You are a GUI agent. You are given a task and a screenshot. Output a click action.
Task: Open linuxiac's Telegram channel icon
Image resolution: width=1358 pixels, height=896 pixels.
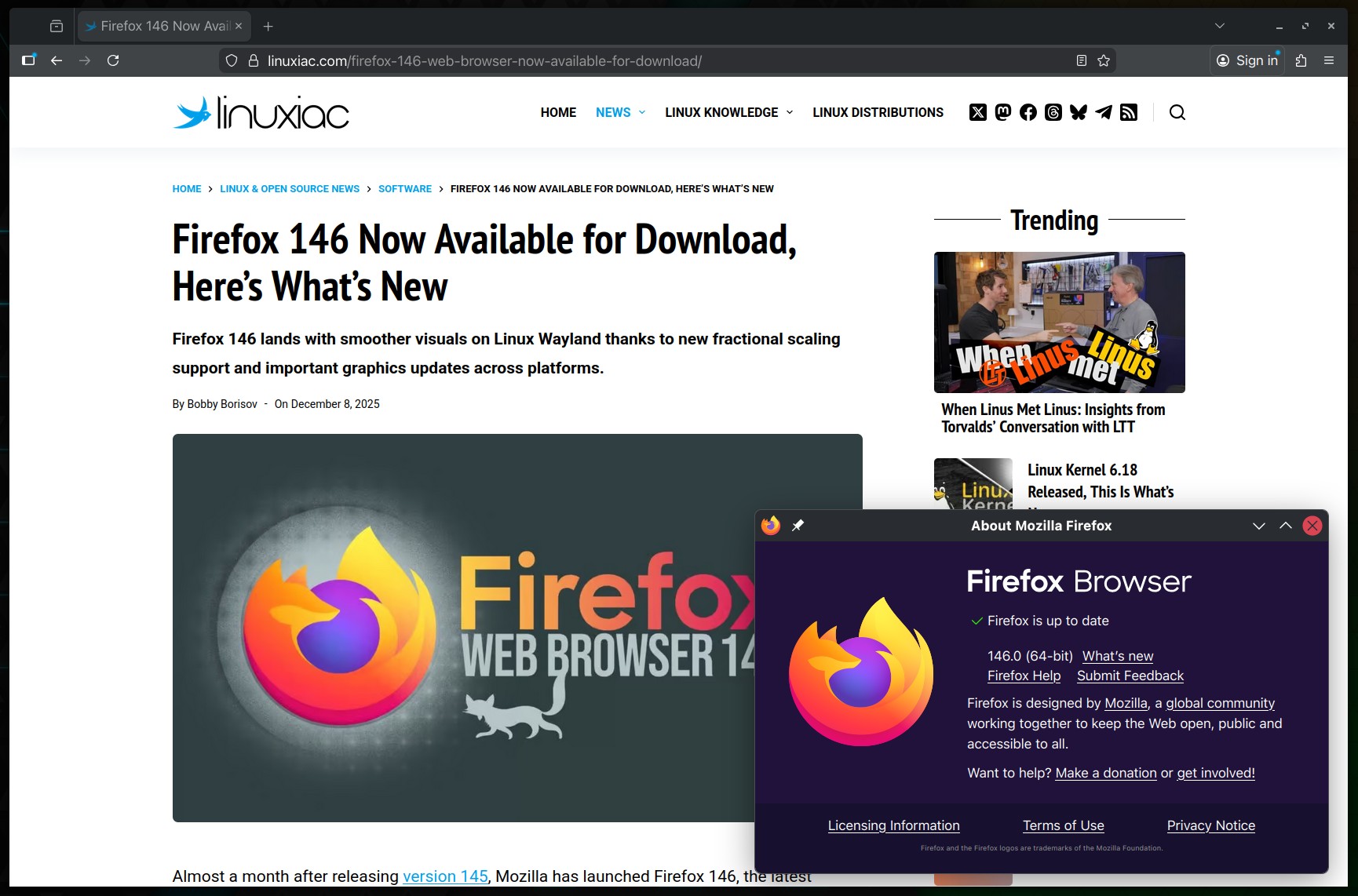pos(1104,112)
